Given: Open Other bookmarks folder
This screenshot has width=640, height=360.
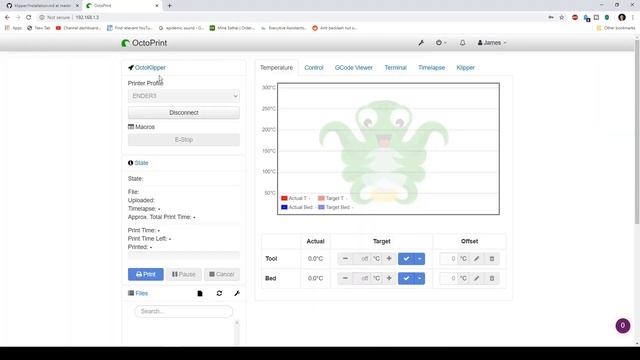Looking at the screenshot, I should click(616, 28).
